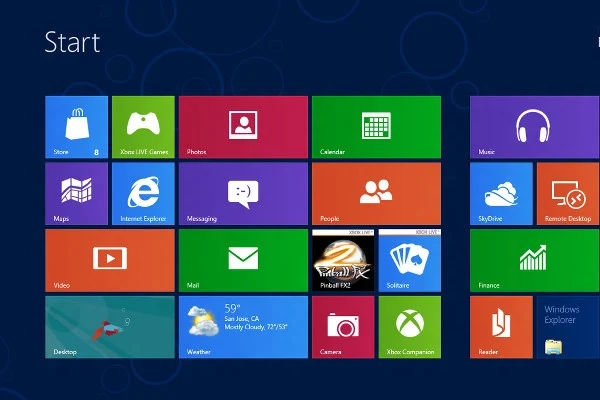Screen dimensions: 600x400
Task: Open the Camera tile
Action: 343,327
